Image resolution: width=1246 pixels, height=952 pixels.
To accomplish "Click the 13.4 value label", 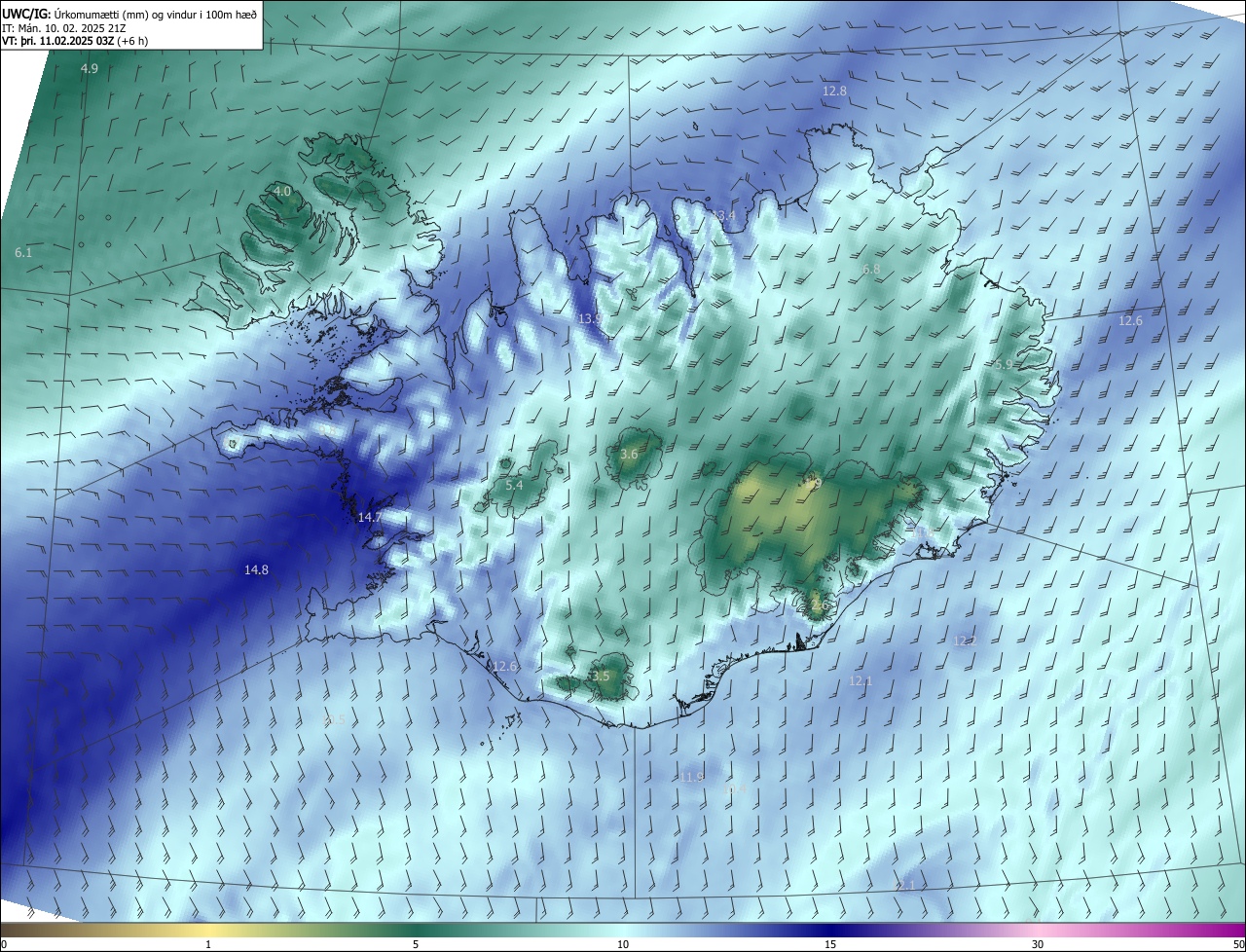I will click(x=723, y=215).
